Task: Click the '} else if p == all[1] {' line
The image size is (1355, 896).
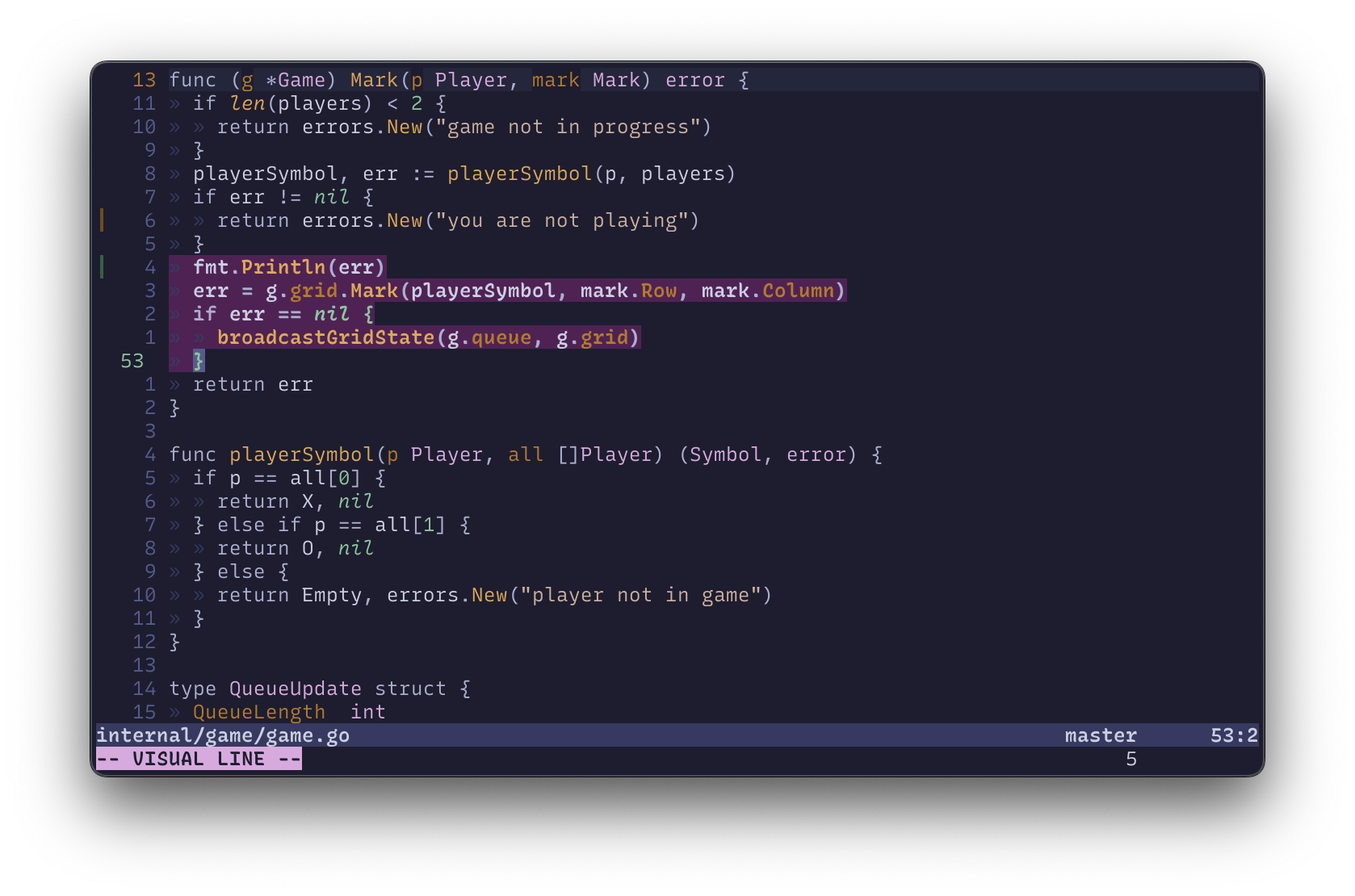Action: [332, 525]
